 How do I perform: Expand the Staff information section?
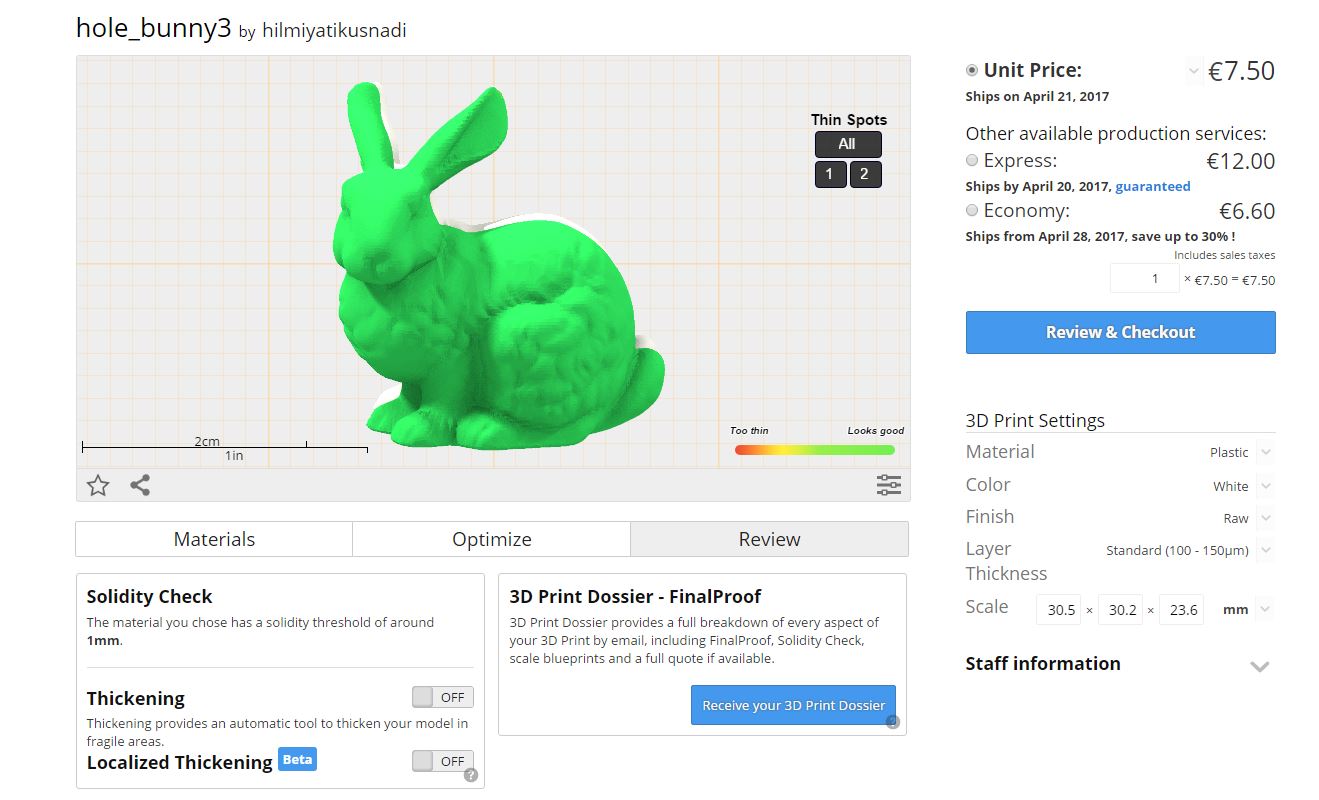point(1260,666)
